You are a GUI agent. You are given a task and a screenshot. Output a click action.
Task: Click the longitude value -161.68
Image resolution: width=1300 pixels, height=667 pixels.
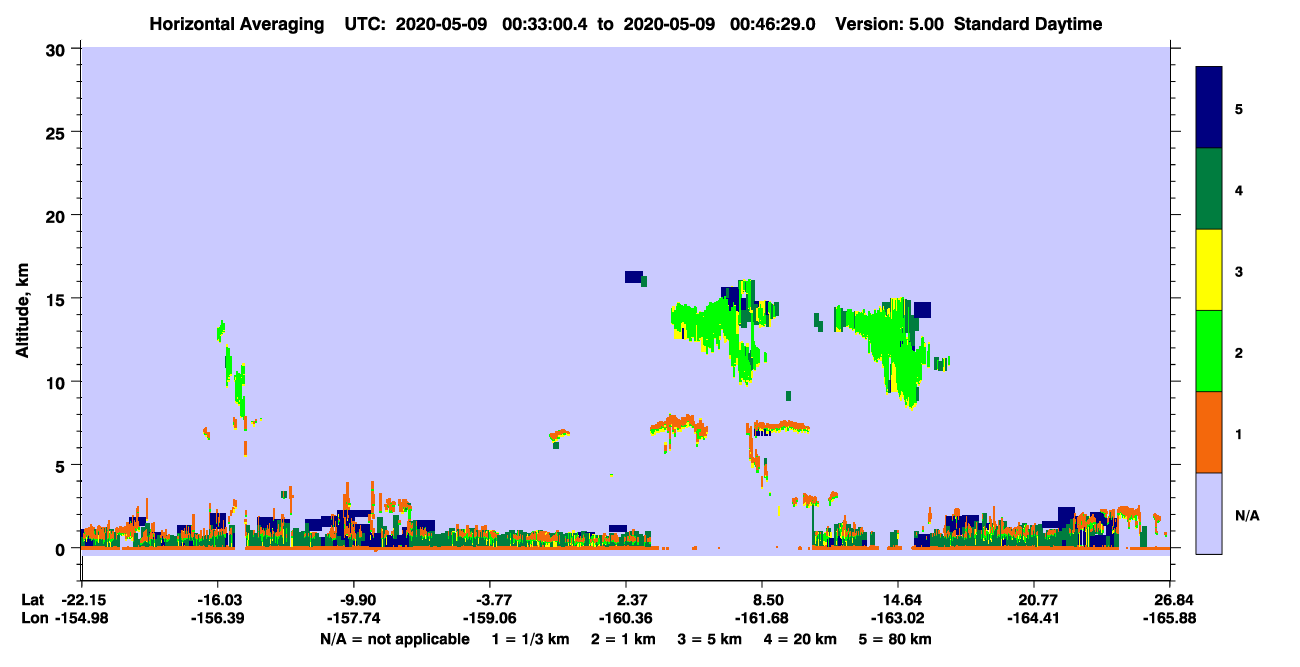pos(763,618)
